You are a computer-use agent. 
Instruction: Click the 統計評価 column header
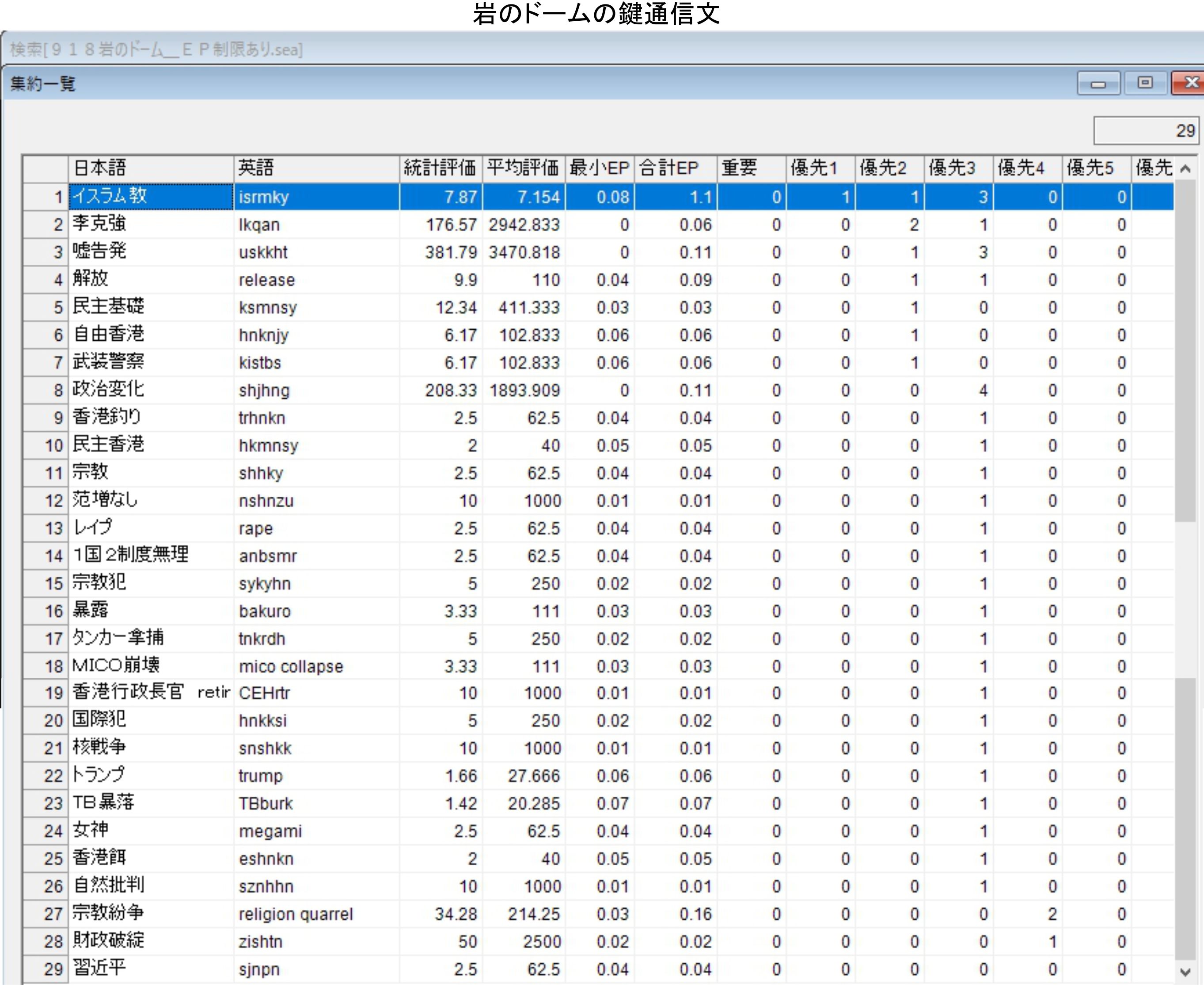441,168
